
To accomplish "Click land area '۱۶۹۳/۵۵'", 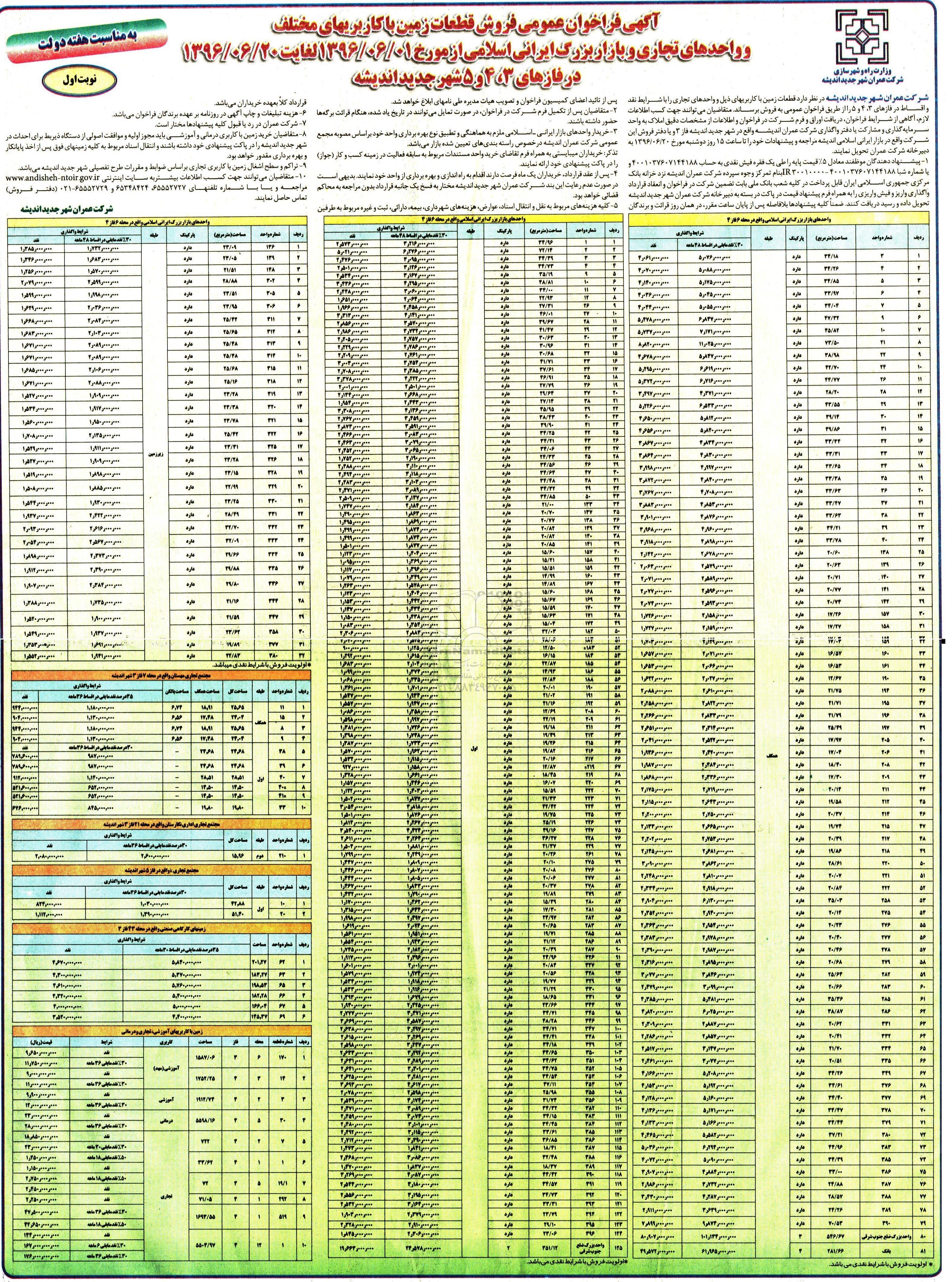I will [205, 1217].
